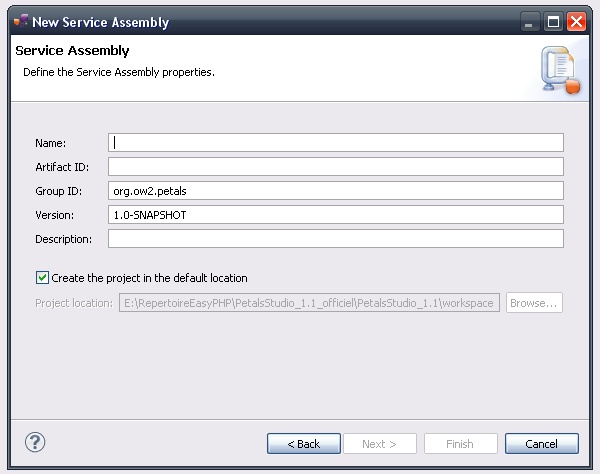The height and width of the screenshot is (474, 600).
Task: Click the Project location path field
Action: tap(308, 303)
